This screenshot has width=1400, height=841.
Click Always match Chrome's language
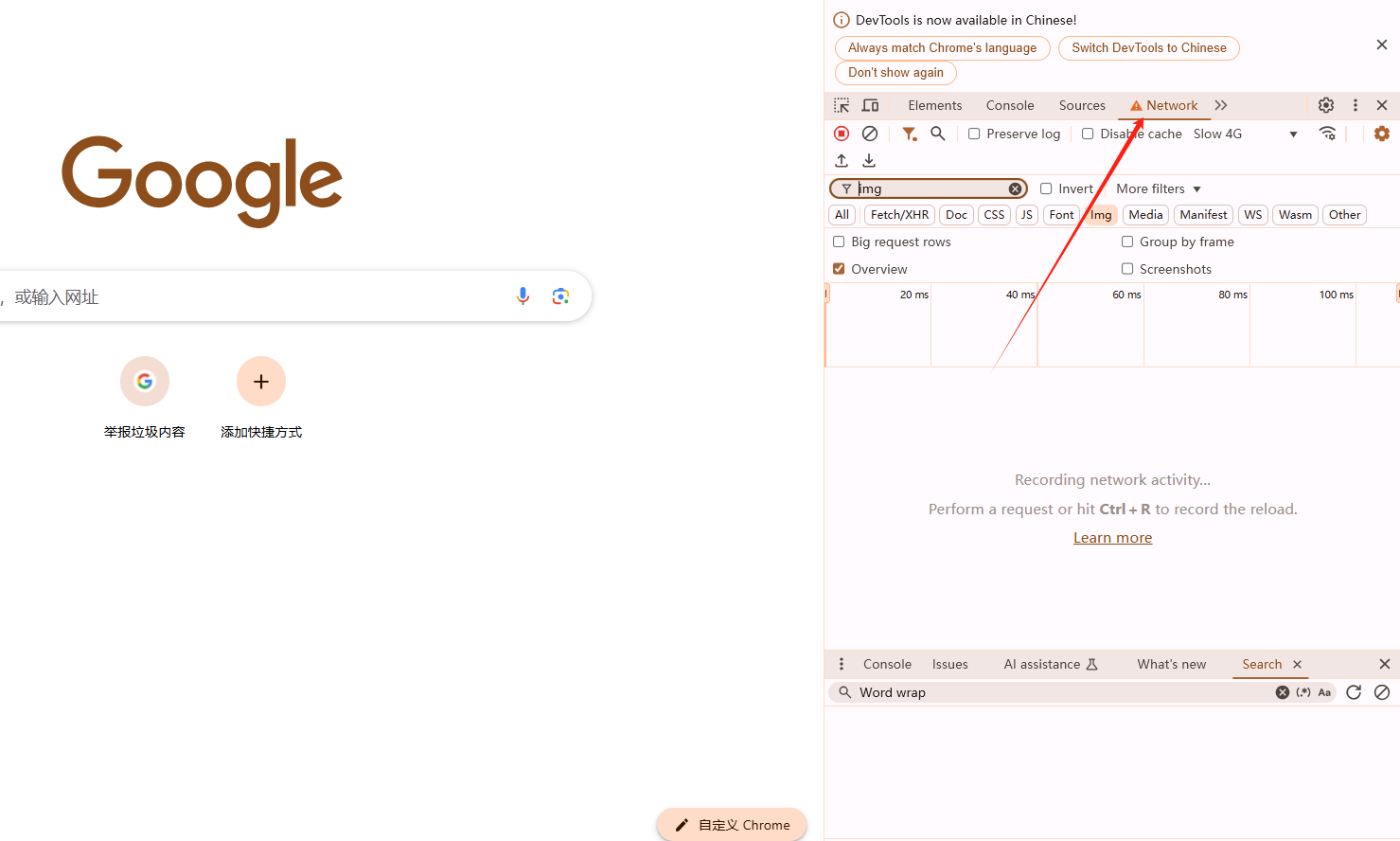(943, 47)
